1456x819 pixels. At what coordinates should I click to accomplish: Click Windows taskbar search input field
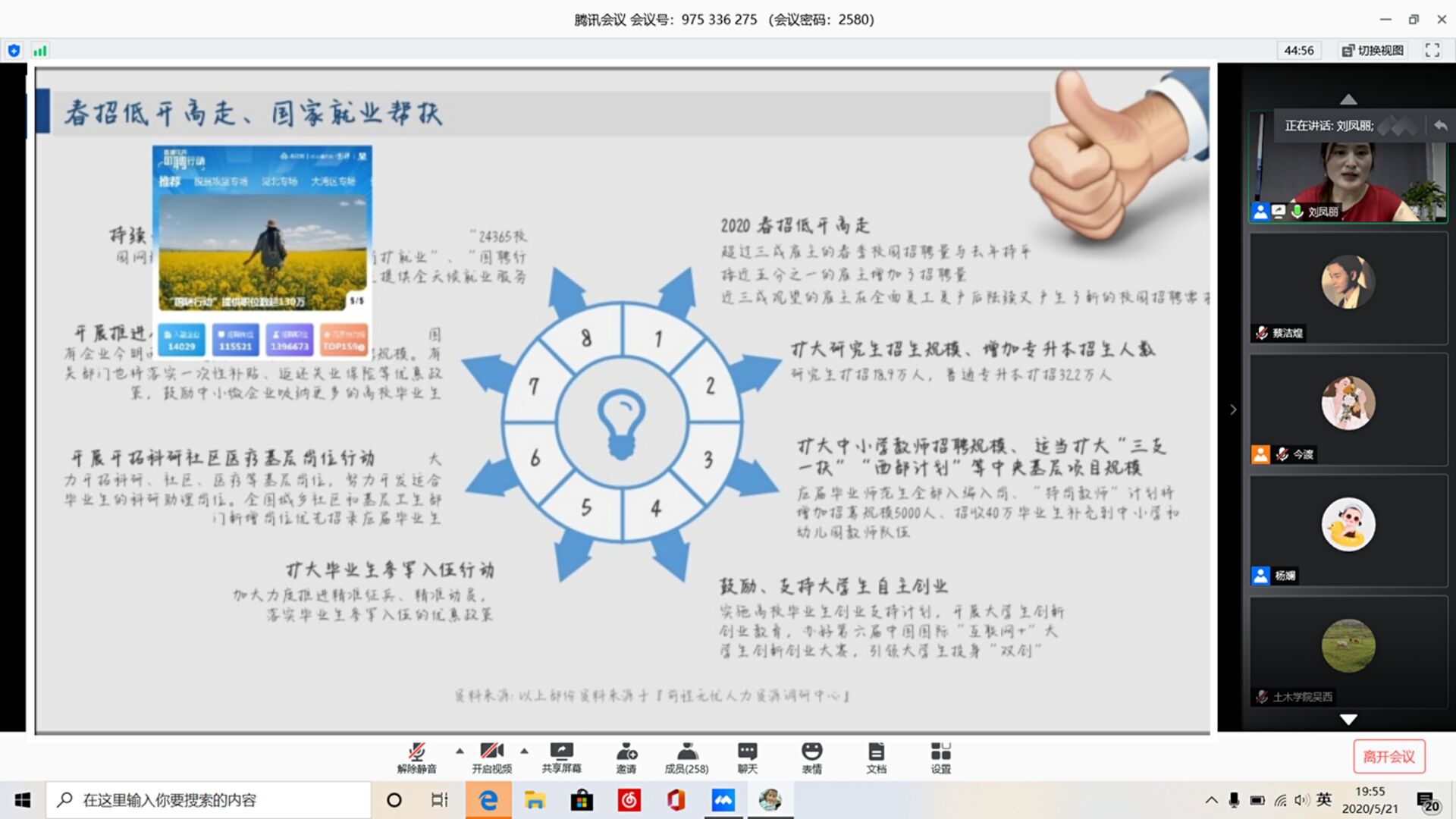tap(209, 800)
